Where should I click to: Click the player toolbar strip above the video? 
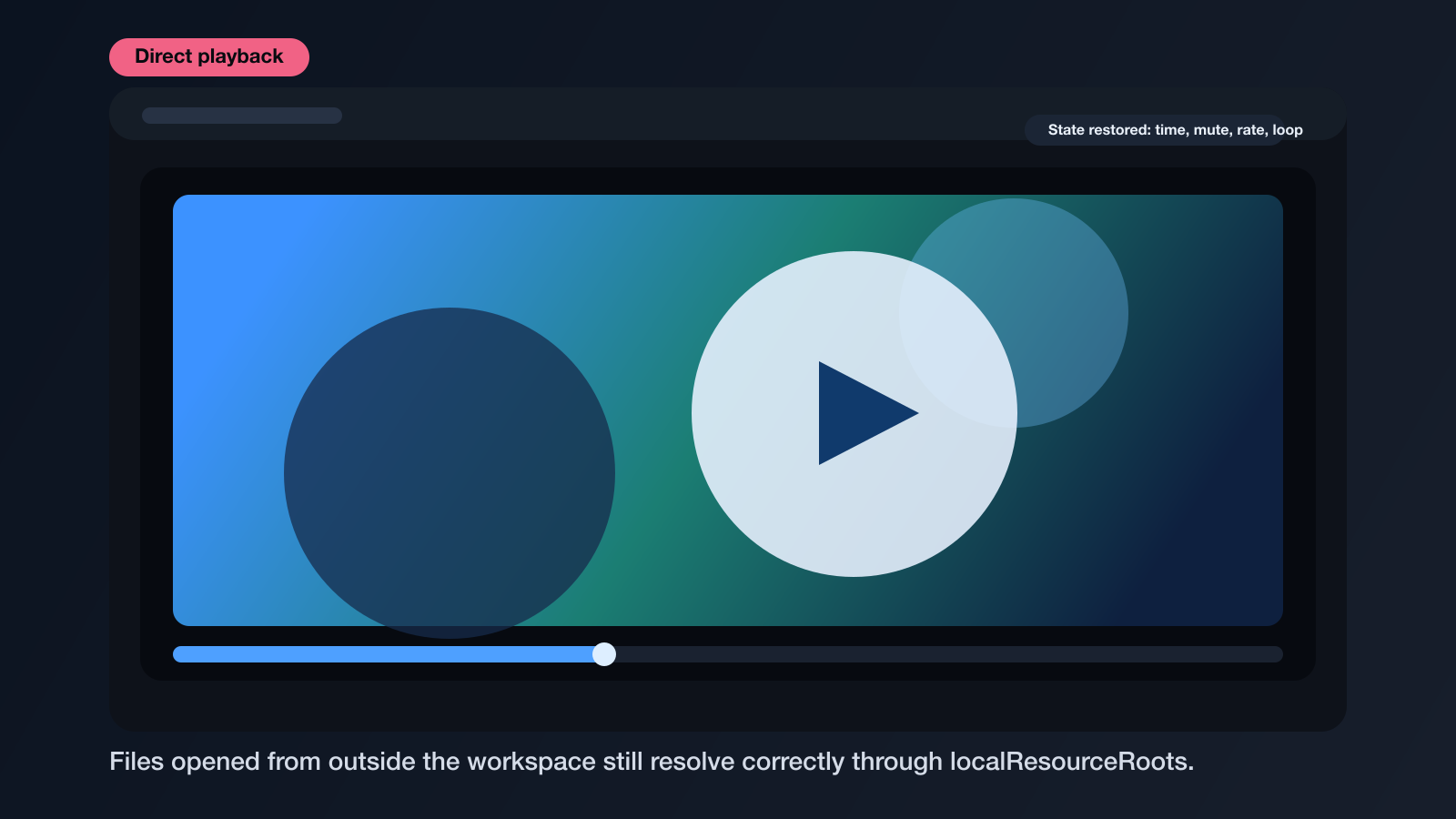click(637, 114)
